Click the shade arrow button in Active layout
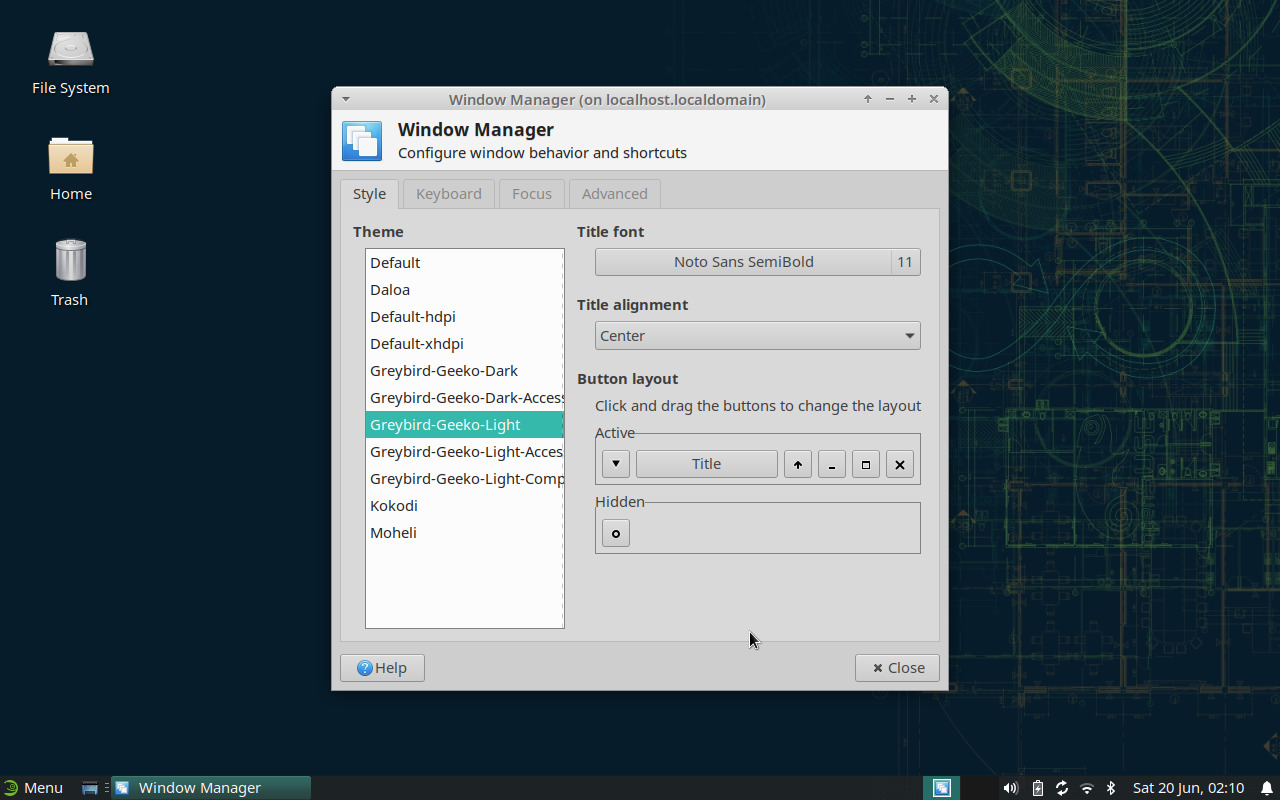Screen dimensions: 1280x800 click(797, 463)
